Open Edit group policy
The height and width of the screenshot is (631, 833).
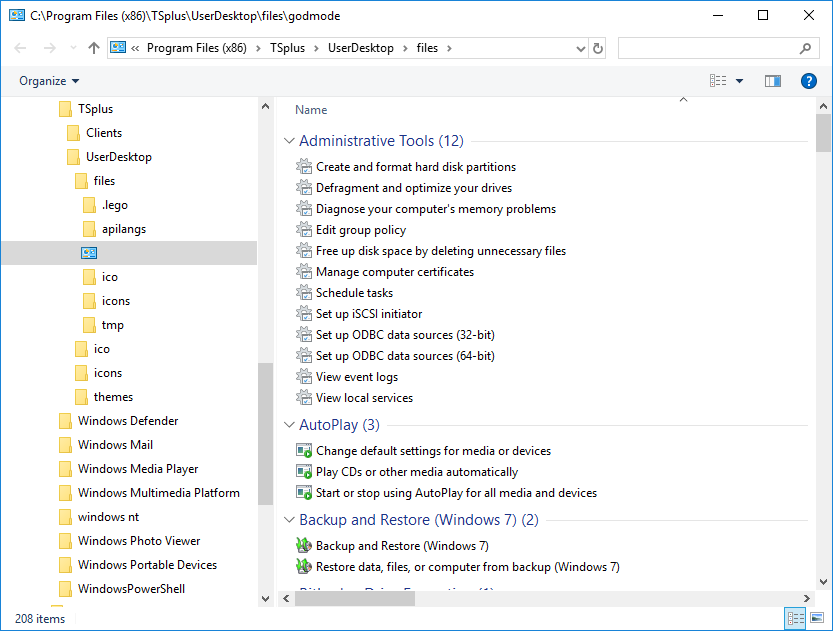click(360, 230)
